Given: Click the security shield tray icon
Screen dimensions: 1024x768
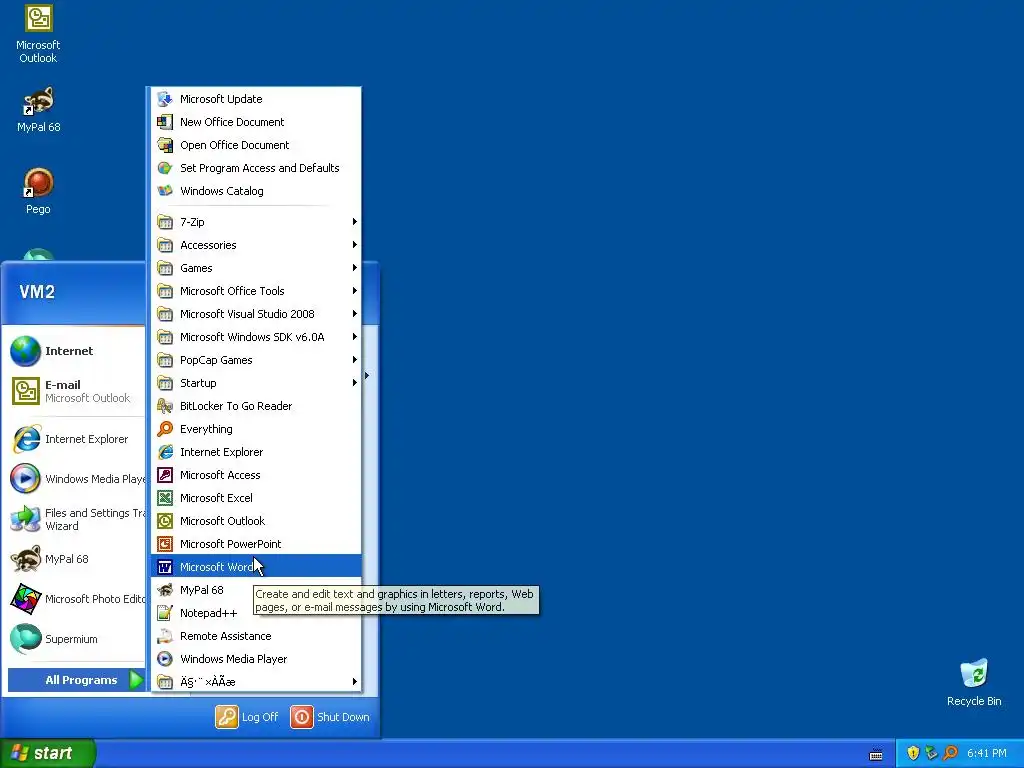Looking at the screenshot, I should click(x=913, y=753).
